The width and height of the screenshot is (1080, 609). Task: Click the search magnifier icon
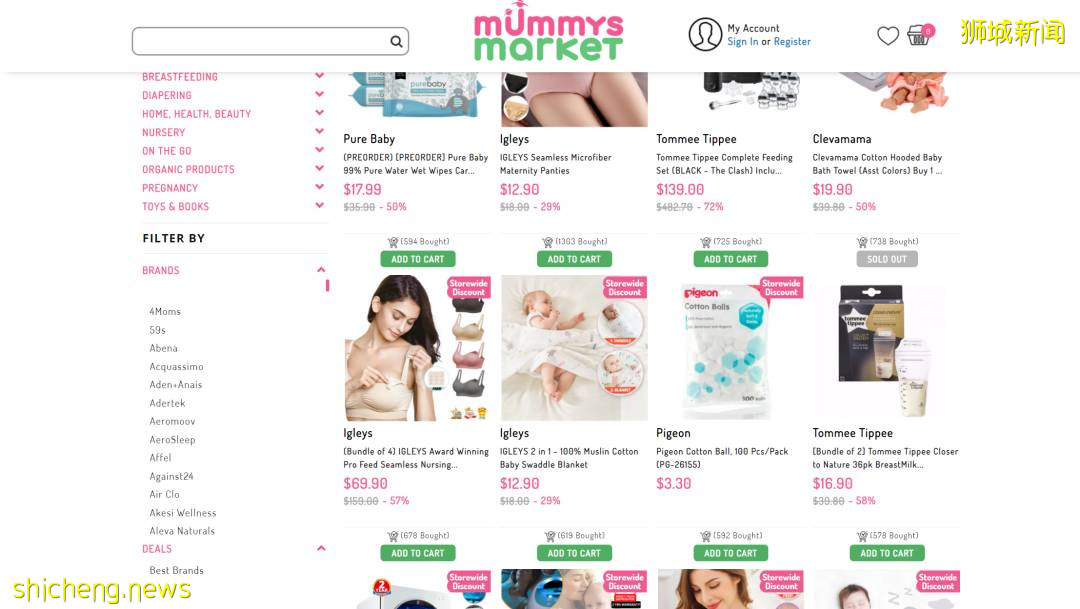396,41
